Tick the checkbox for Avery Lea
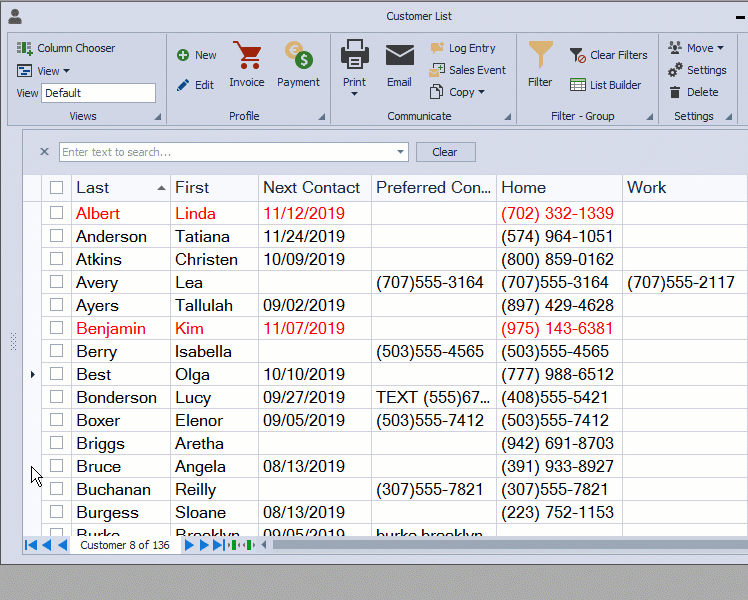Viewport: 748px width, 600px height. click(x=56, y=282)
